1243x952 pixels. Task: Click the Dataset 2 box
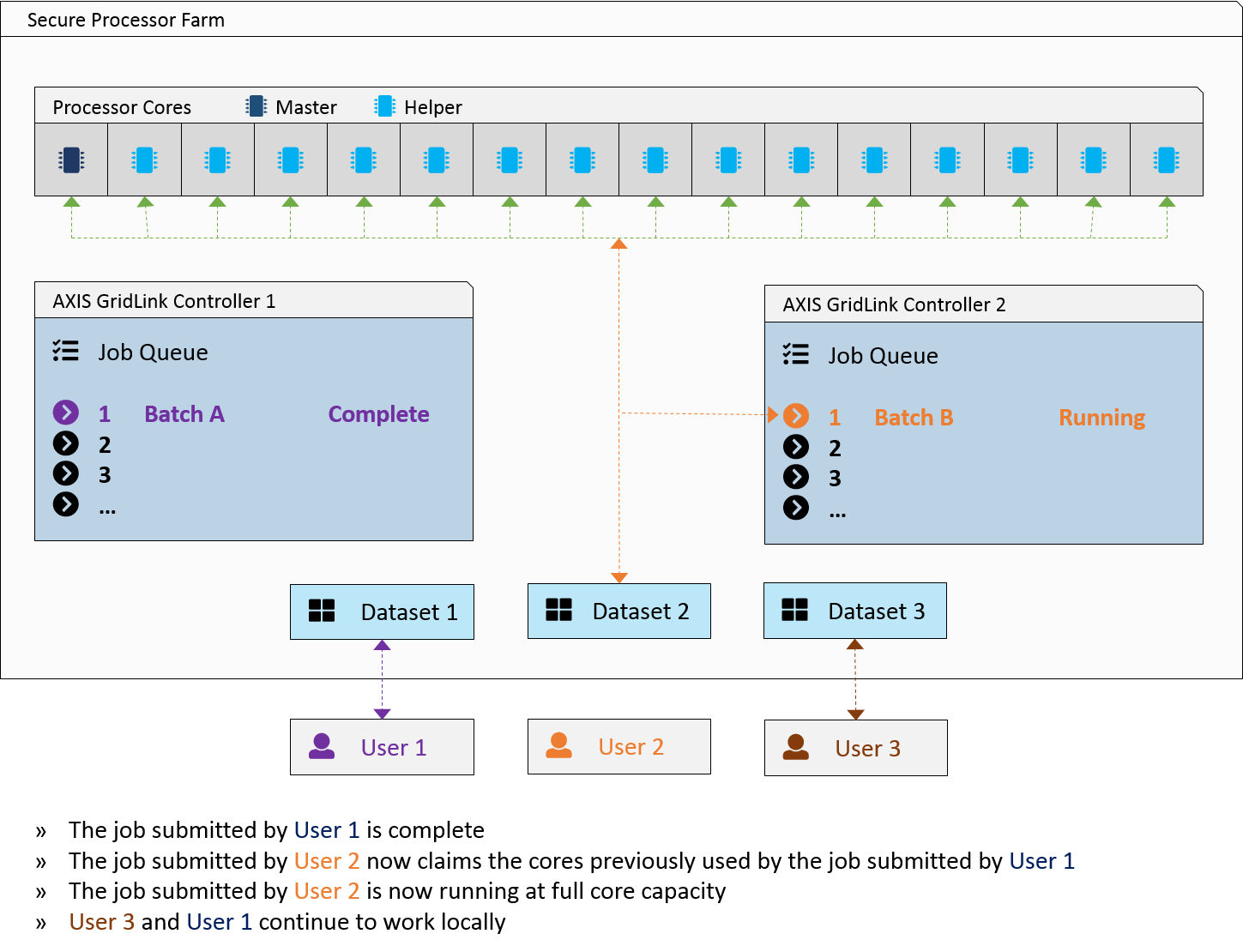point(618,611)
